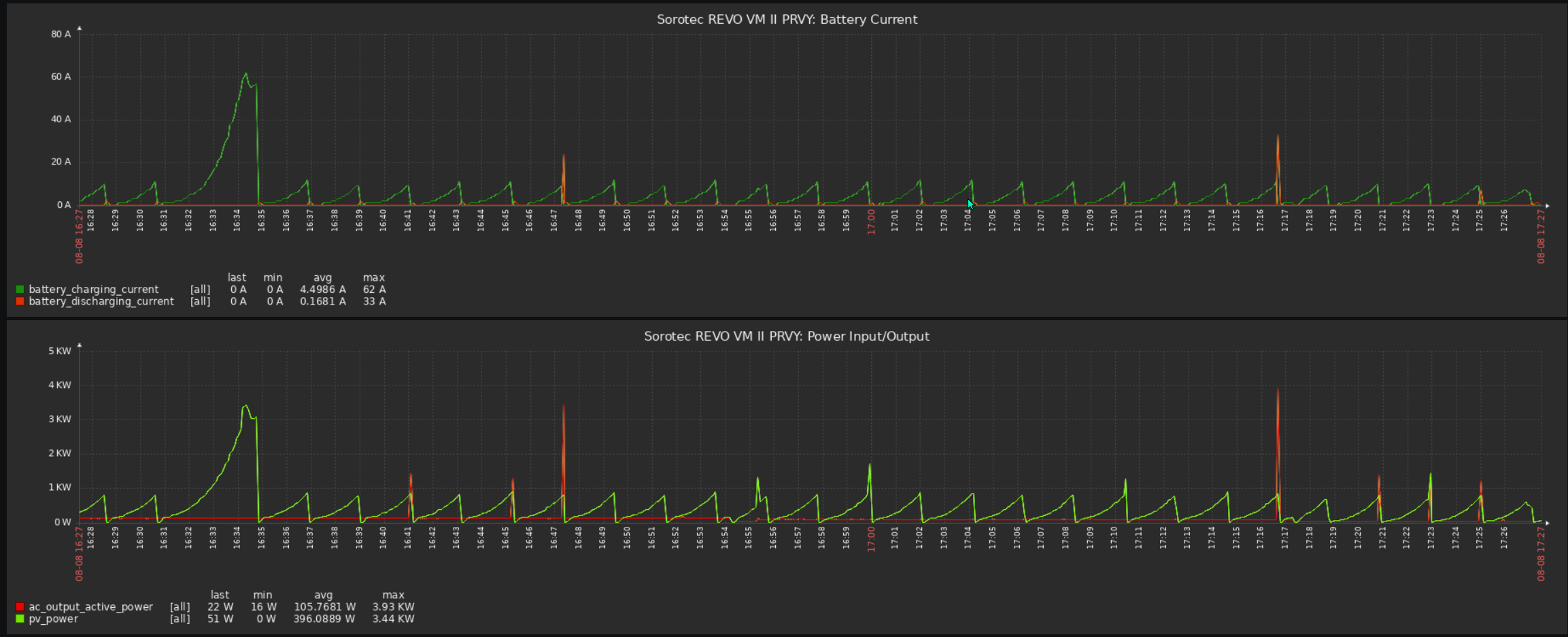Click the 3 KW y-axis label
Screen dimensions: 1568x637
[x=59, y=419]
